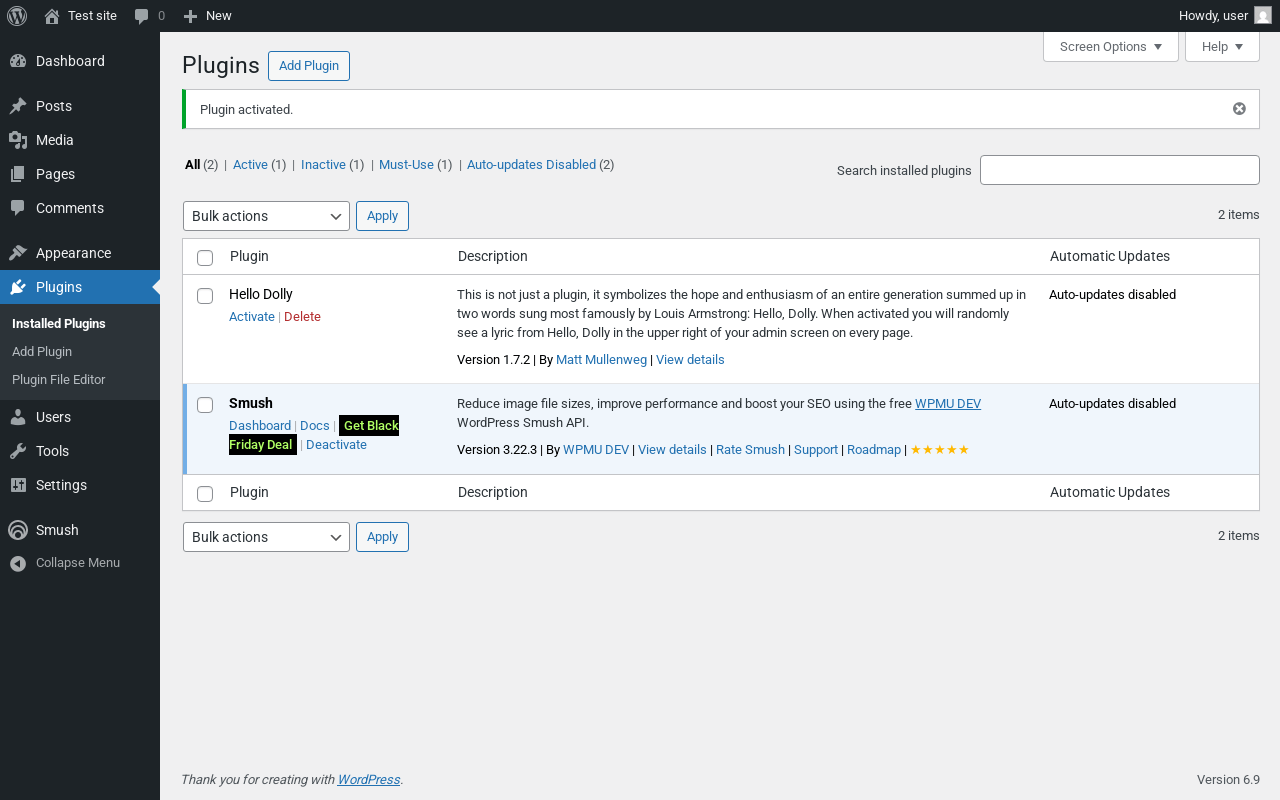Focus the Search installed plugins field
The height and width of the screenshot is (800, 1280).
1120,170
